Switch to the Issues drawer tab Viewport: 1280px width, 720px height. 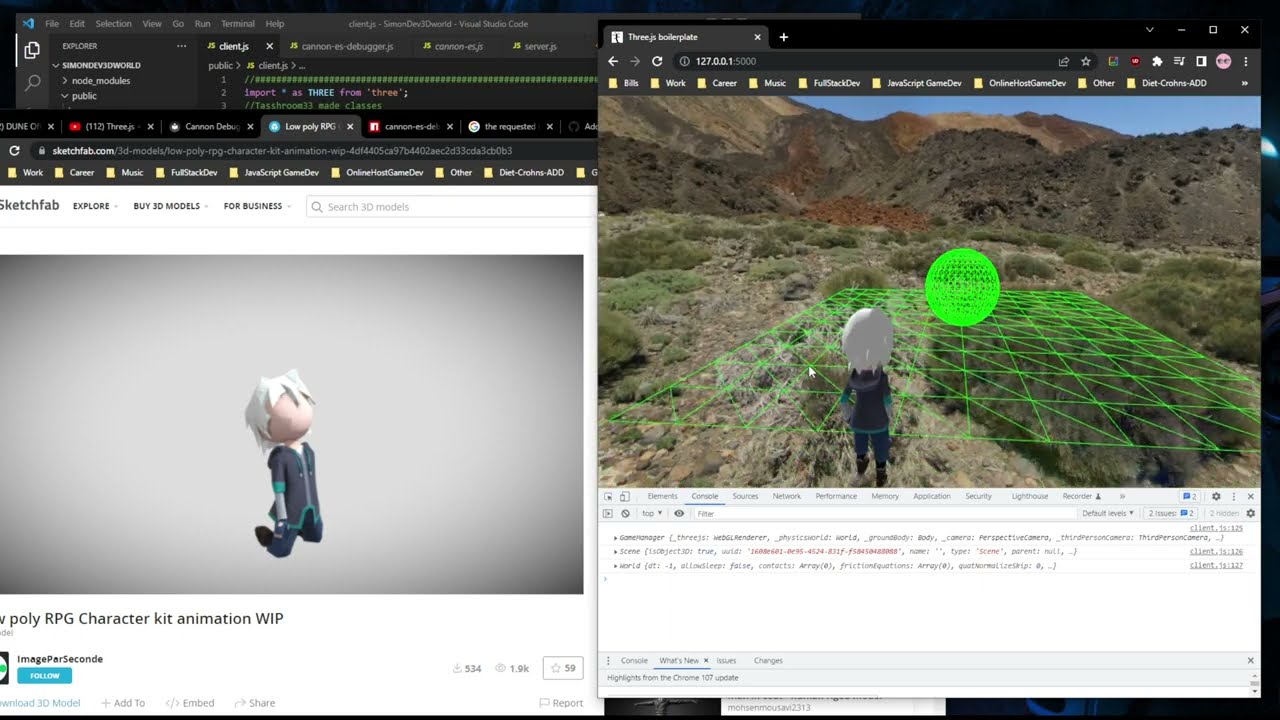(x=726, y=661)
